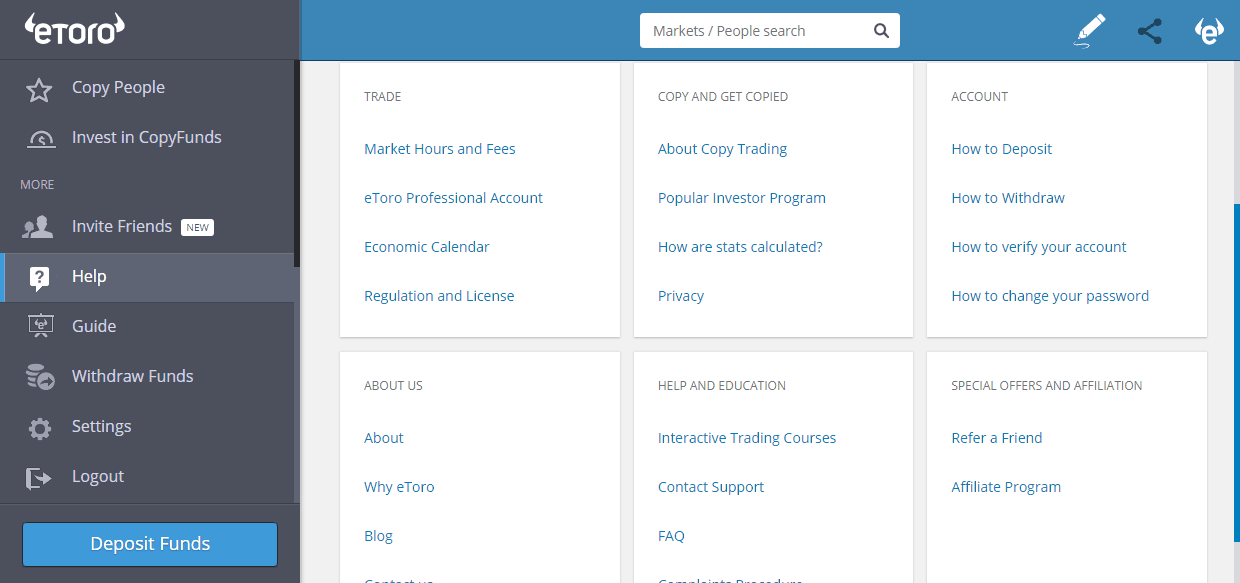This screenshot has width=1240, height=583.
Task: Open Regulation and License link
Action: pyautogui.click(x=439, y=296)
